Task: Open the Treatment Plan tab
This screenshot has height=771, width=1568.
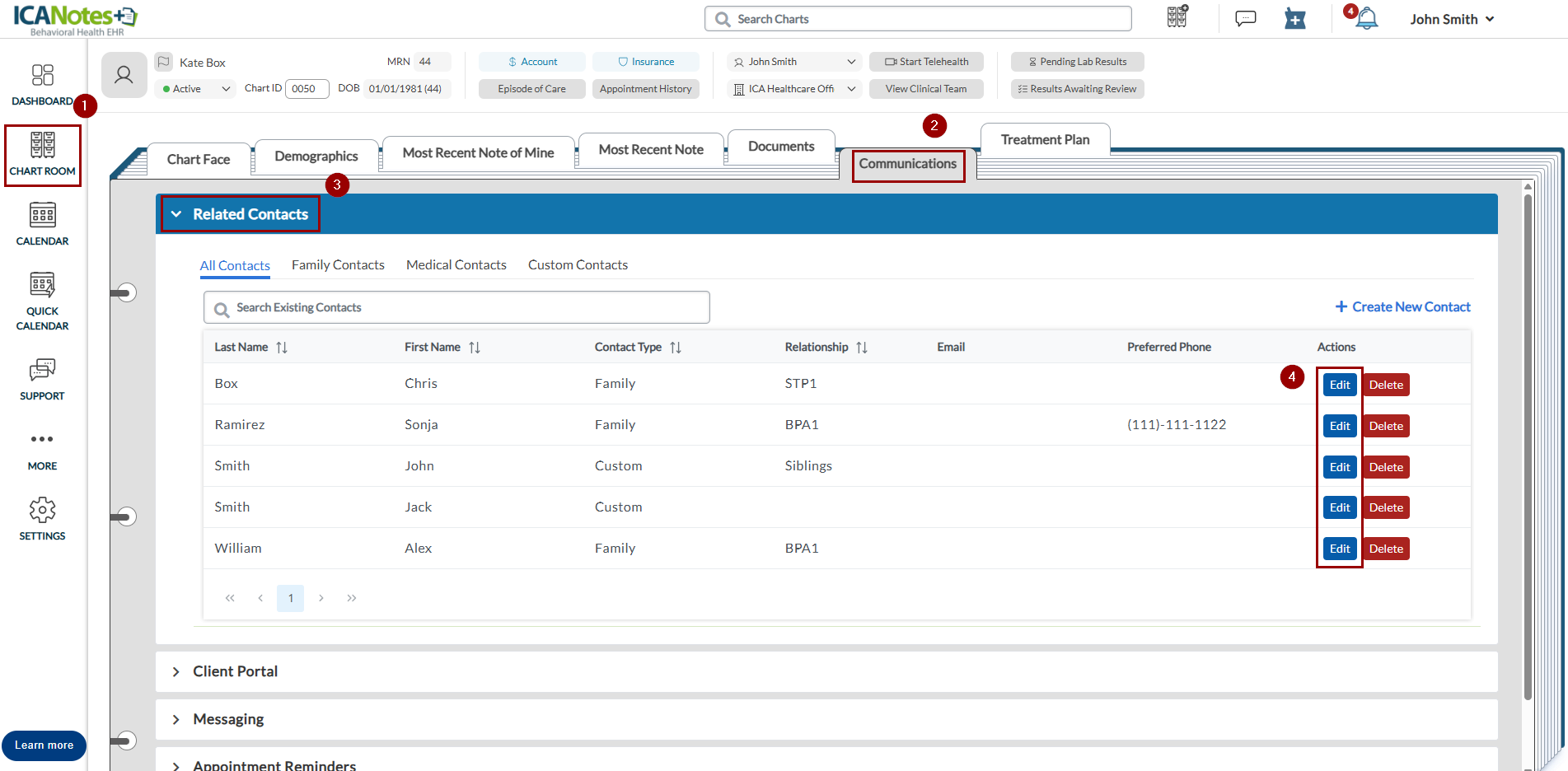Action: 1045,140
